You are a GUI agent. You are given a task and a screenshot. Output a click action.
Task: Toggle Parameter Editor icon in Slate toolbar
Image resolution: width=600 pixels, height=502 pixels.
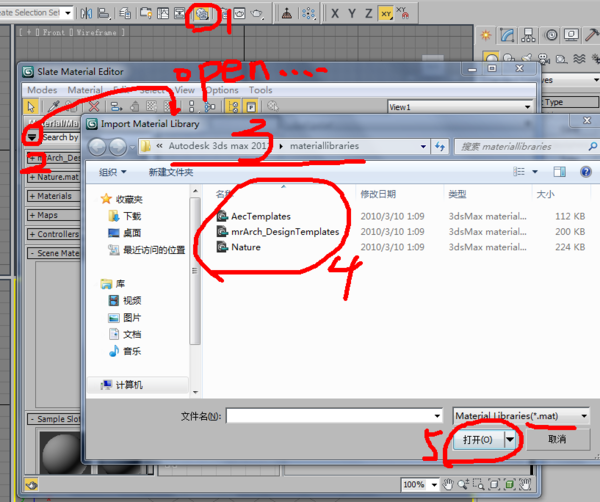(251, 107)
